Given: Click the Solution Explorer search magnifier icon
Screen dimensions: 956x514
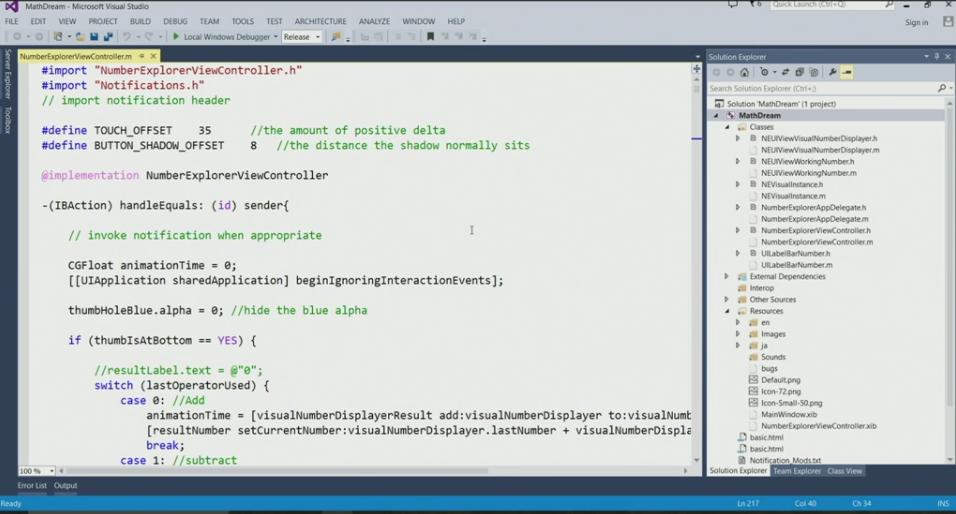Looking at the screenshot, I should tap(941, 88).
